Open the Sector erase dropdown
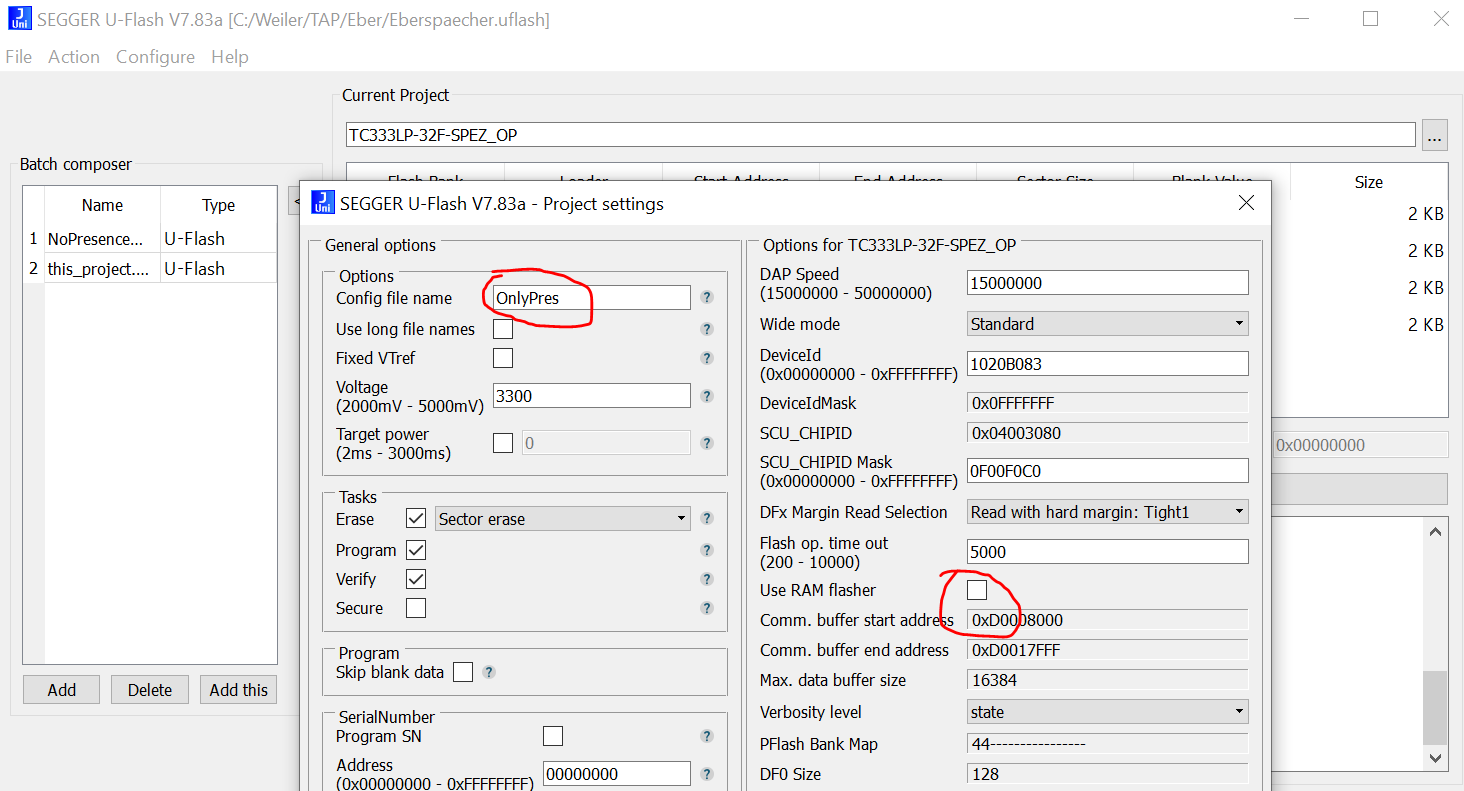The width and height of the screenshot is (1464, 791). (x=562, y=519)
